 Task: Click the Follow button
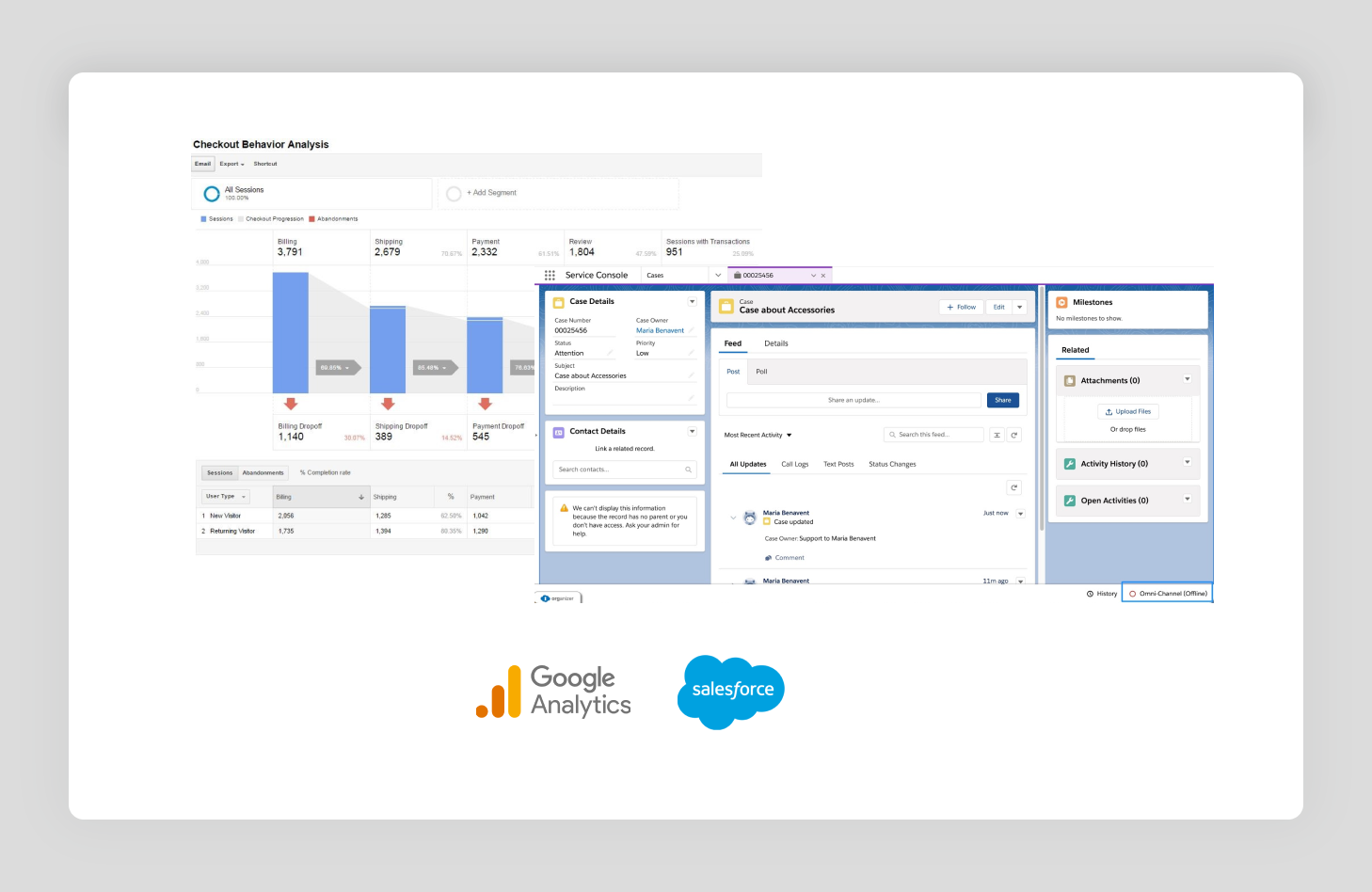(961, 307)
